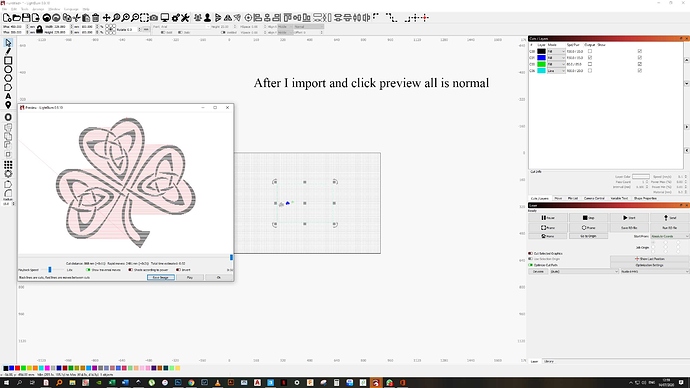The height and width of the screenshot is (388, 690).
Task: Switch to Variable Text tab
Action: pyautogui.click(x=619, y=198)
